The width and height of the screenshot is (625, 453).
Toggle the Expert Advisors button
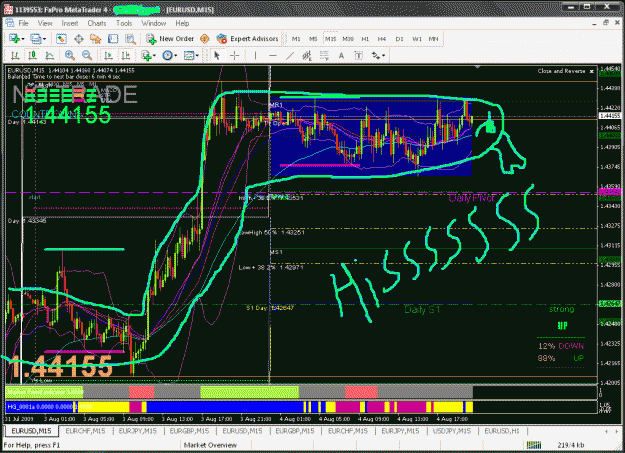point(247,39)
